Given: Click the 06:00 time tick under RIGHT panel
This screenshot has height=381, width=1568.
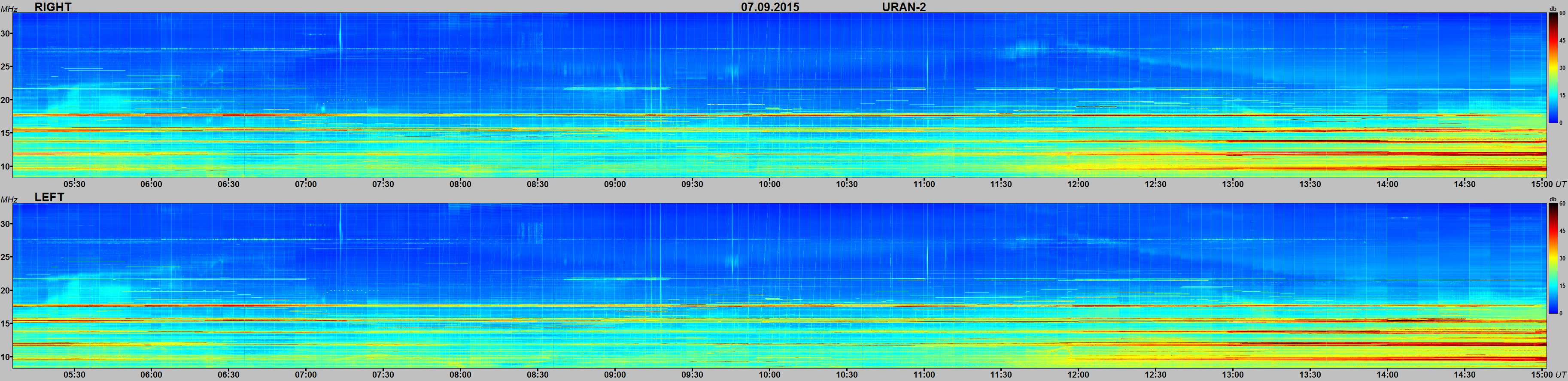Looking at the screenshot, I should pos(151,184).
